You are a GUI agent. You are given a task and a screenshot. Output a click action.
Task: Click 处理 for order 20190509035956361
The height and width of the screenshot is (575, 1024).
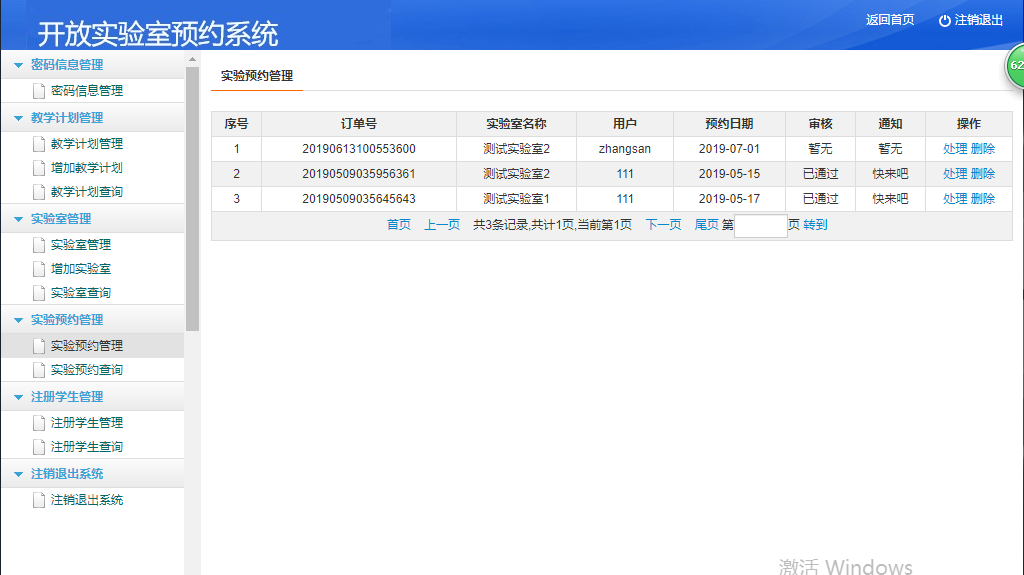tap(955, 174)
